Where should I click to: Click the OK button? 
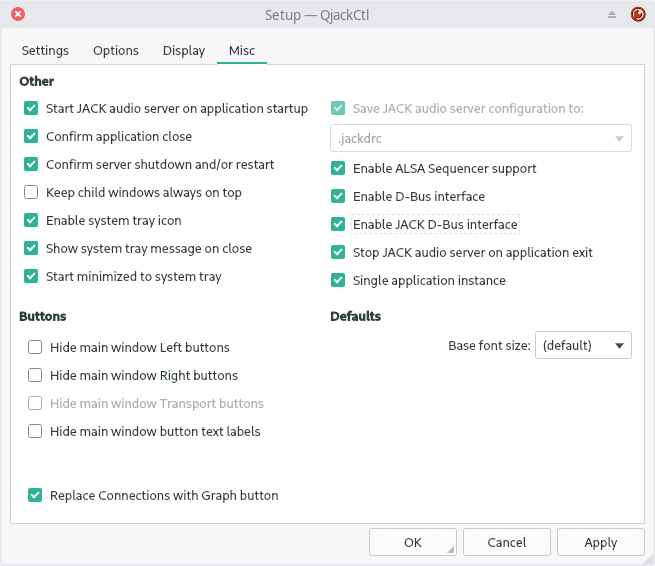pos(413,542)
